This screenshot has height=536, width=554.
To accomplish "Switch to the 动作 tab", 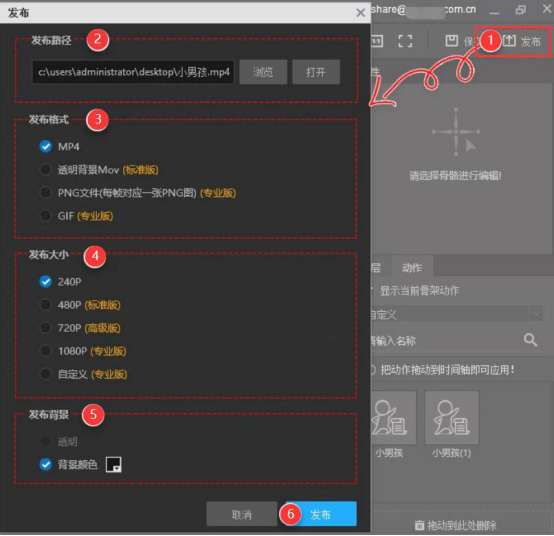I will click(x=412, y=268).
